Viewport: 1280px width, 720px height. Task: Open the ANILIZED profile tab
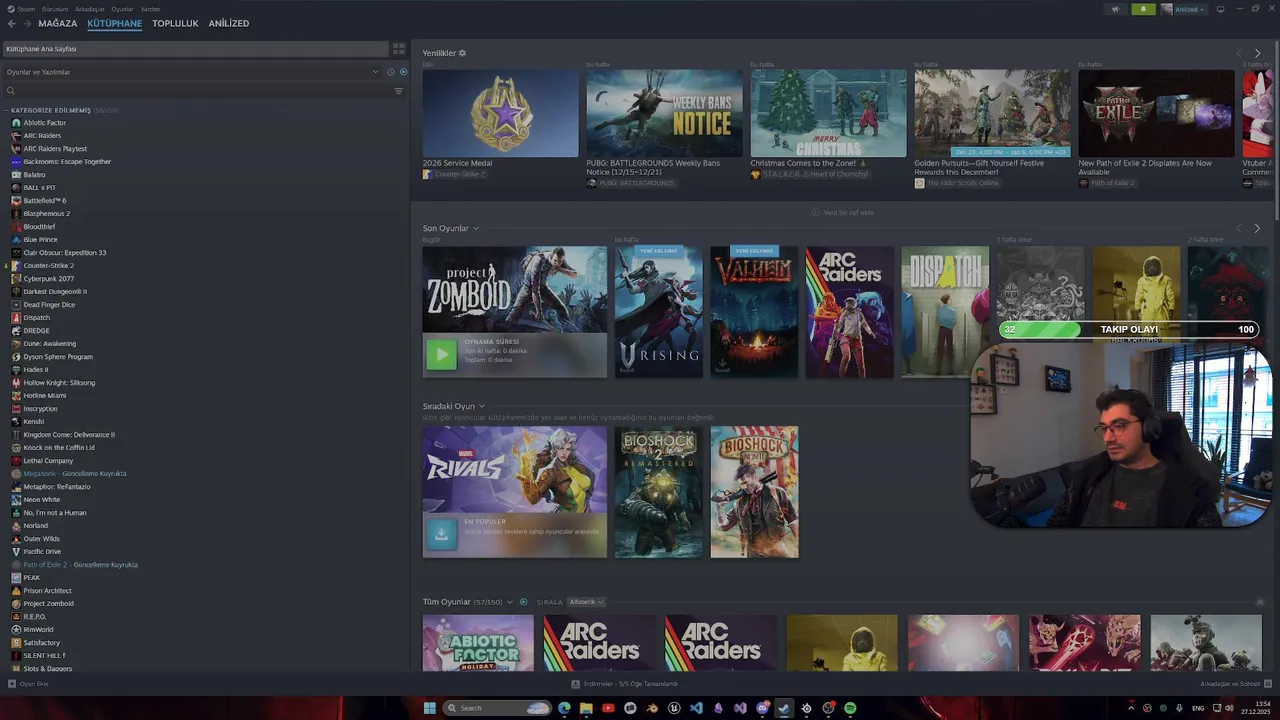coord(229,23)
